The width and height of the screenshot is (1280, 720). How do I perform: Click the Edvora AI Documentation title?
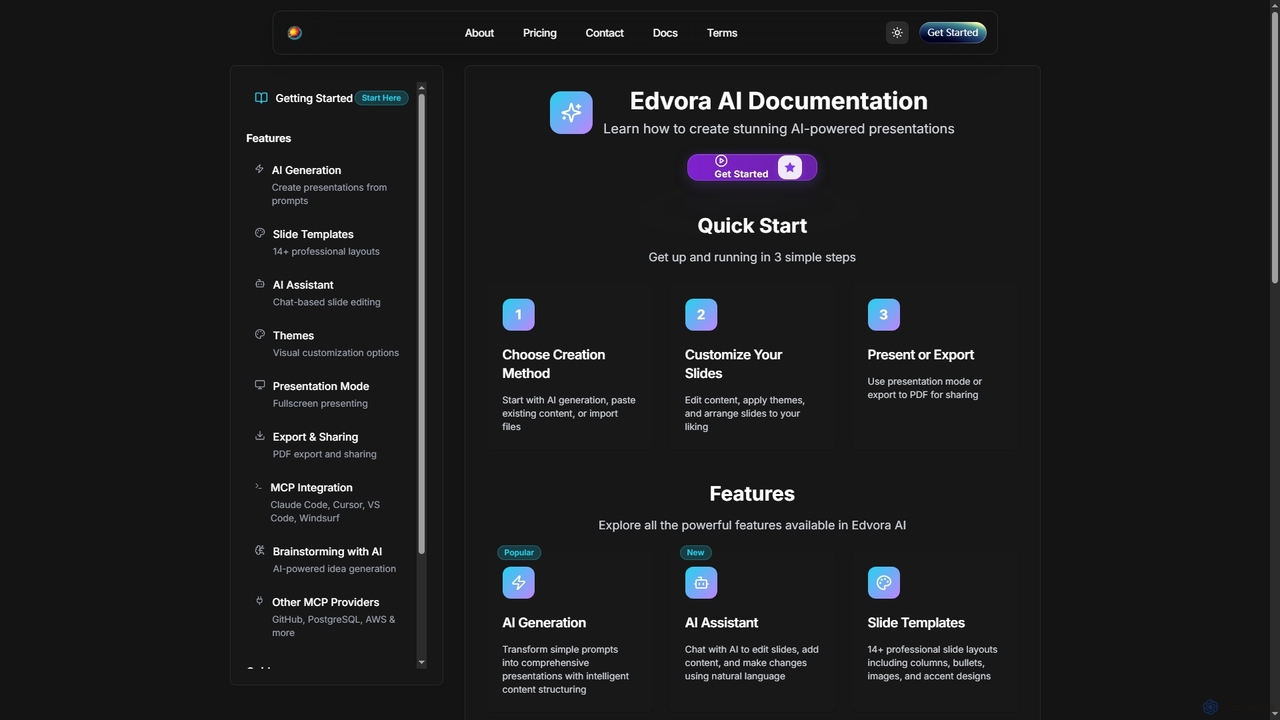[x=779, y=101]
